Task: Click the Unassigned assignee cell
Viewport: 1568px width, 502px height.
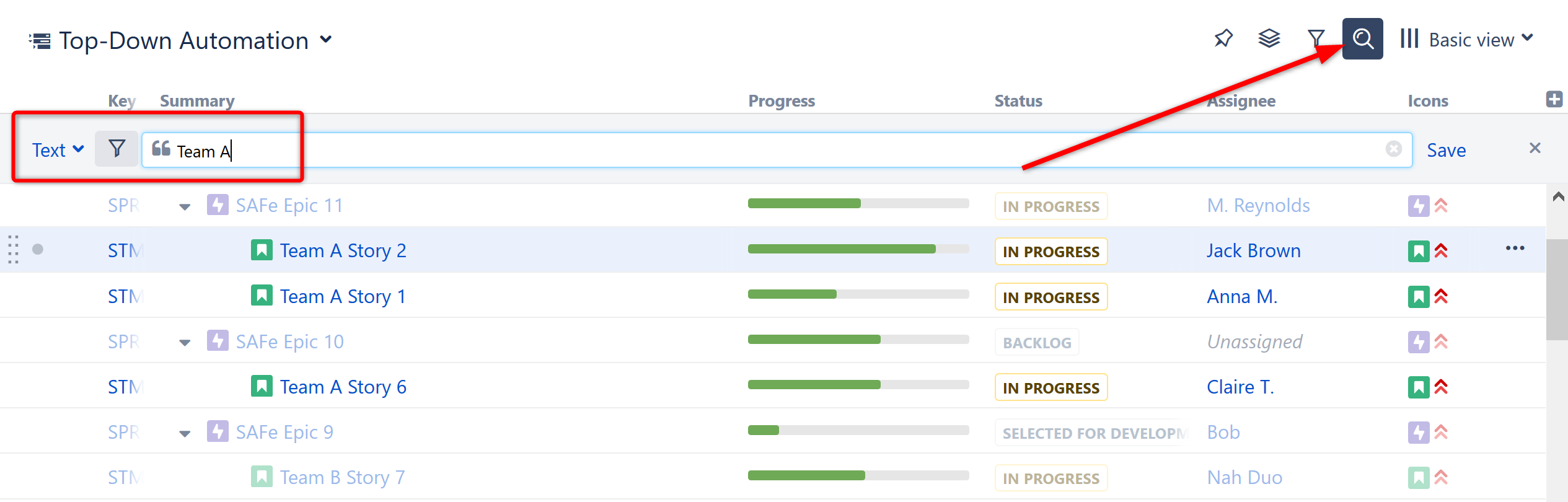Action: pyautogui.click(x=1254, y=341)
